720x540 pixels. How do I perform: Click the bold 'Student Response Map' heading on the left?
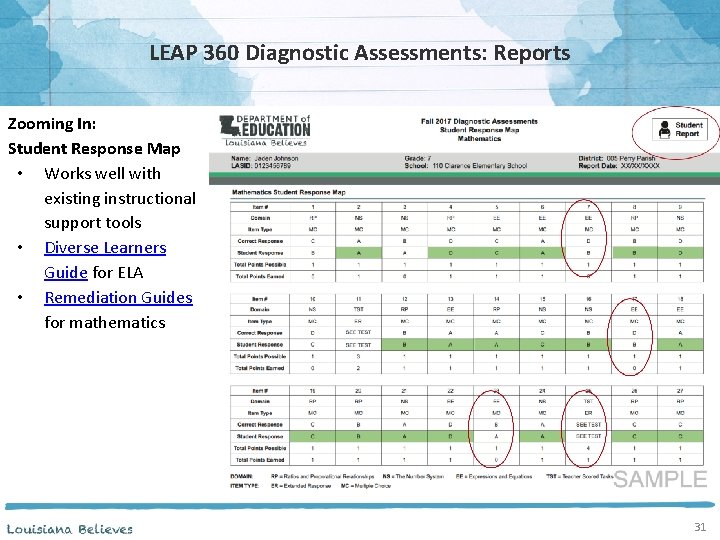pyautogui.click(x=94, y=149)
